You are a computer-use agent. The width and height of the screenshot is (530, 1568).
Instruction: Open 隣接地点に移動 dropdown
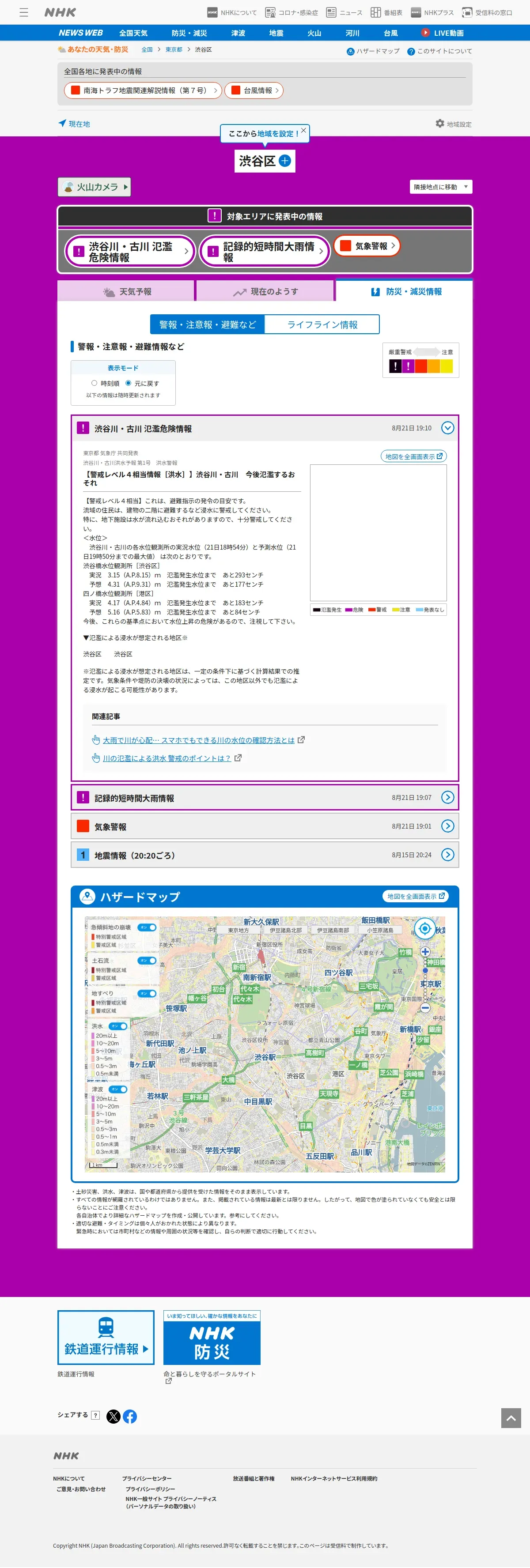point(441,187)
